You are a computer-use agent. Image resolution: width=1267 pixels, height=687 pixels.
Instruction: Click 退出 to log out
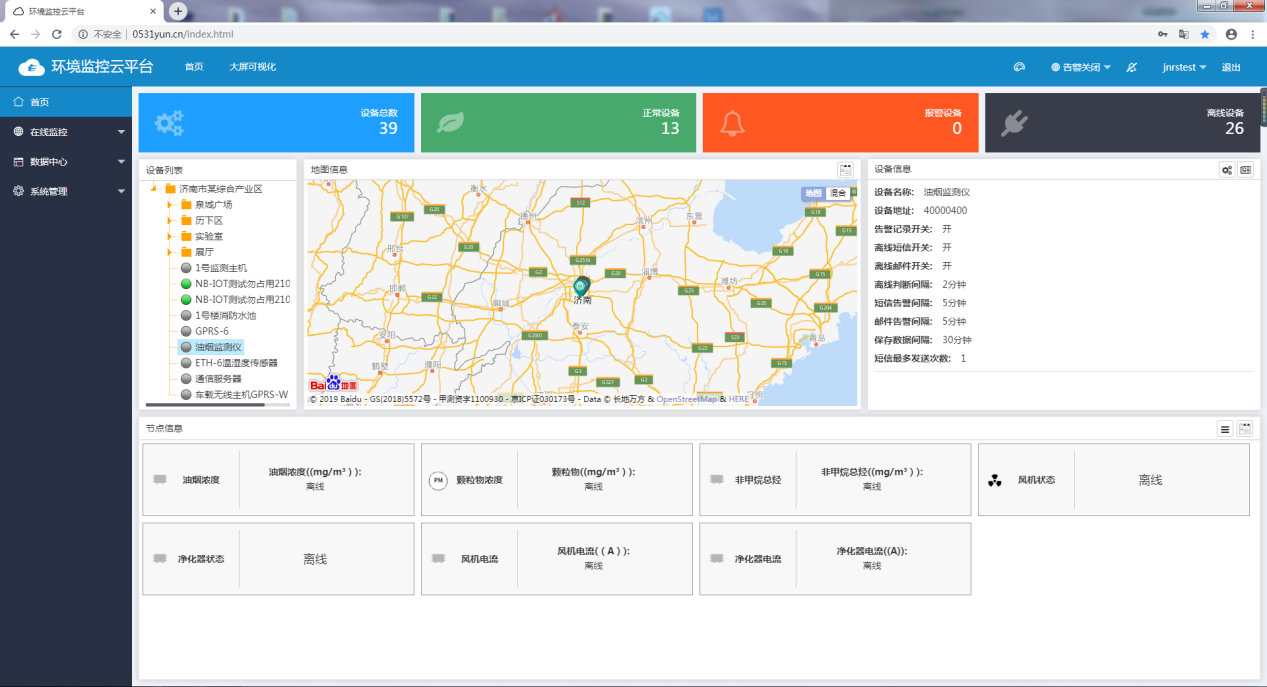click(1231, 67)
